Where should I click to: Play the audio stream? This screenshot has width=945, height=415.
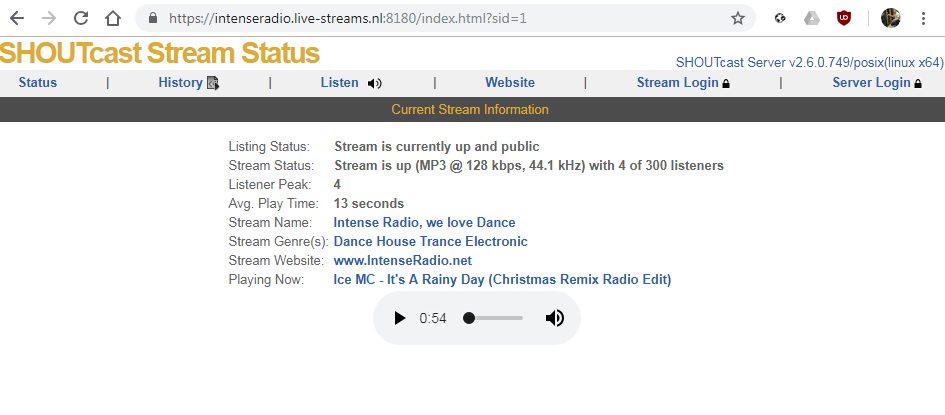pyautogui.click(x=399, y=318)
